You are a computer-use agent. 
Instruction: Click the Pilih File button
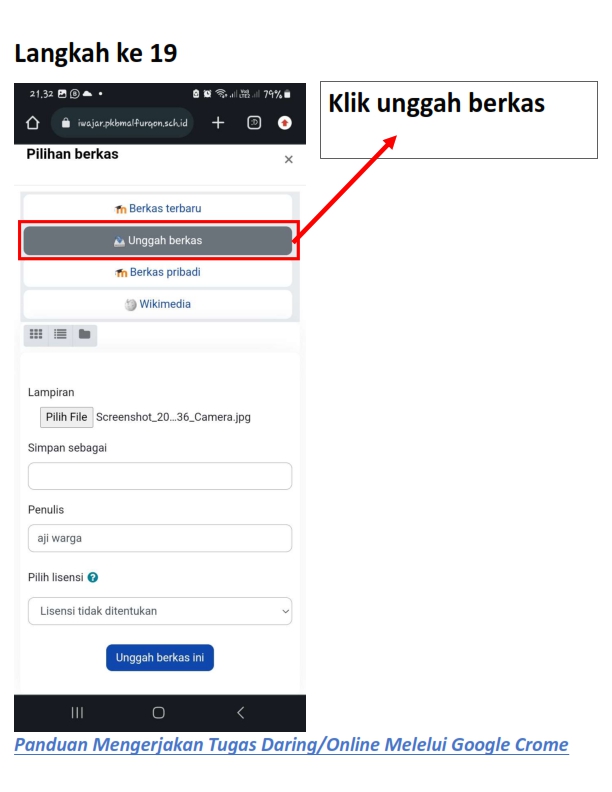tap(67, 417)
